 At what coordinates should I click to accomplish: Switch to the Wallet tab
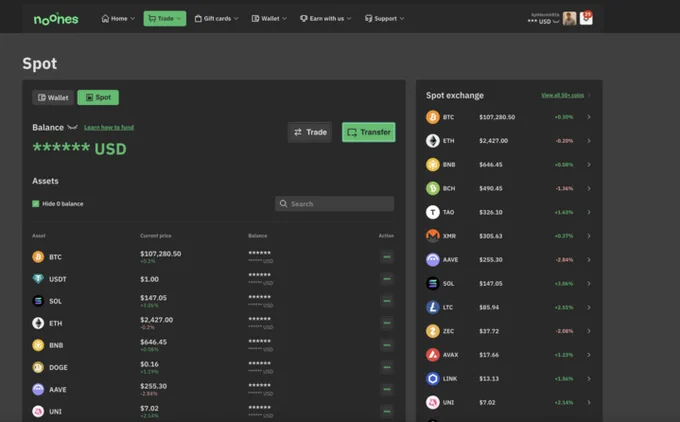(53, 98)
